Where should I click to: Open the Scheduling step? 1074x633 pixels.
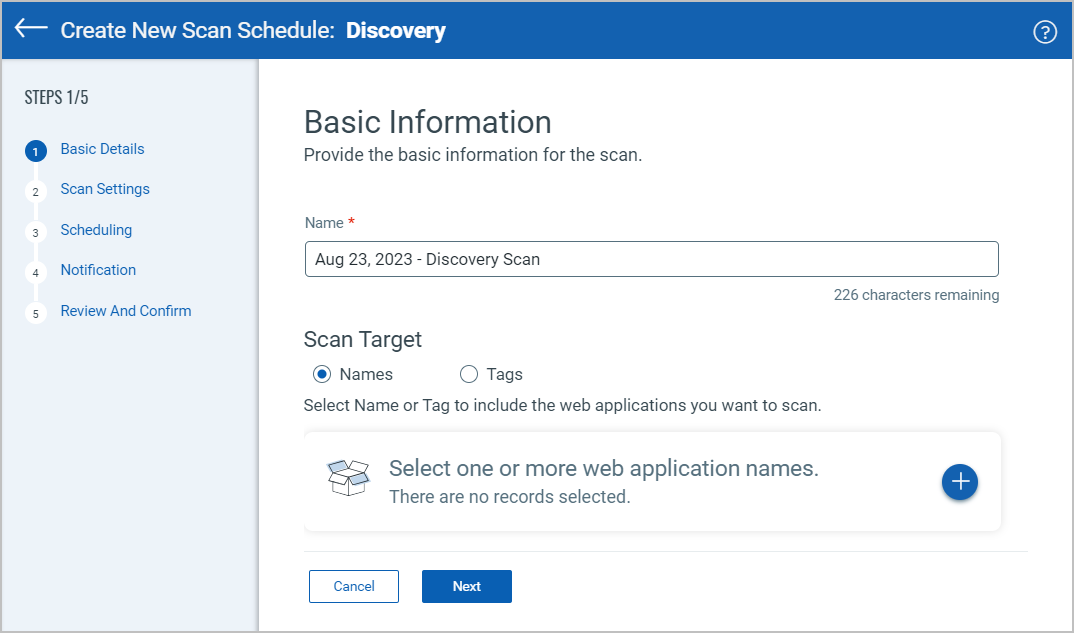coord(96,230)
